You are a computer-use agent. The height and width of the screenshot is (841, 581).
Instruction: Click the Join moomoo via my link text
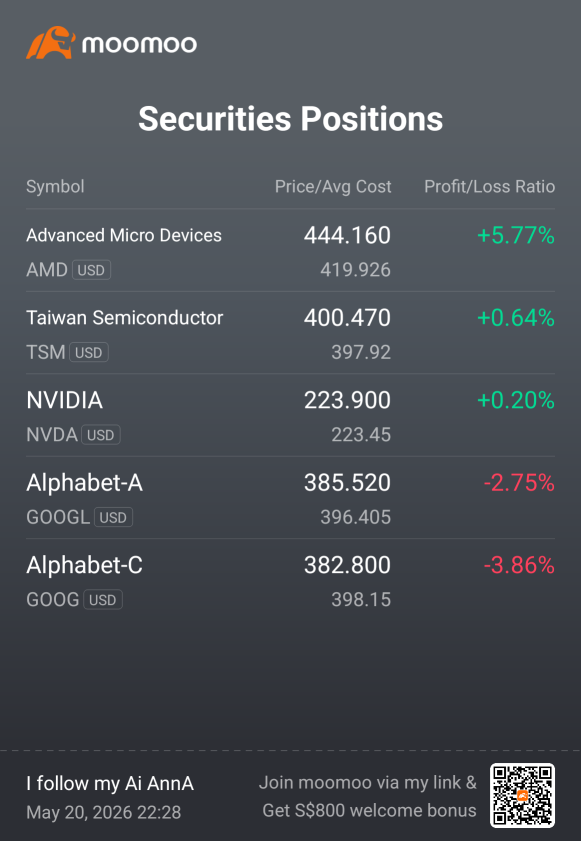(x=367, y=783)
